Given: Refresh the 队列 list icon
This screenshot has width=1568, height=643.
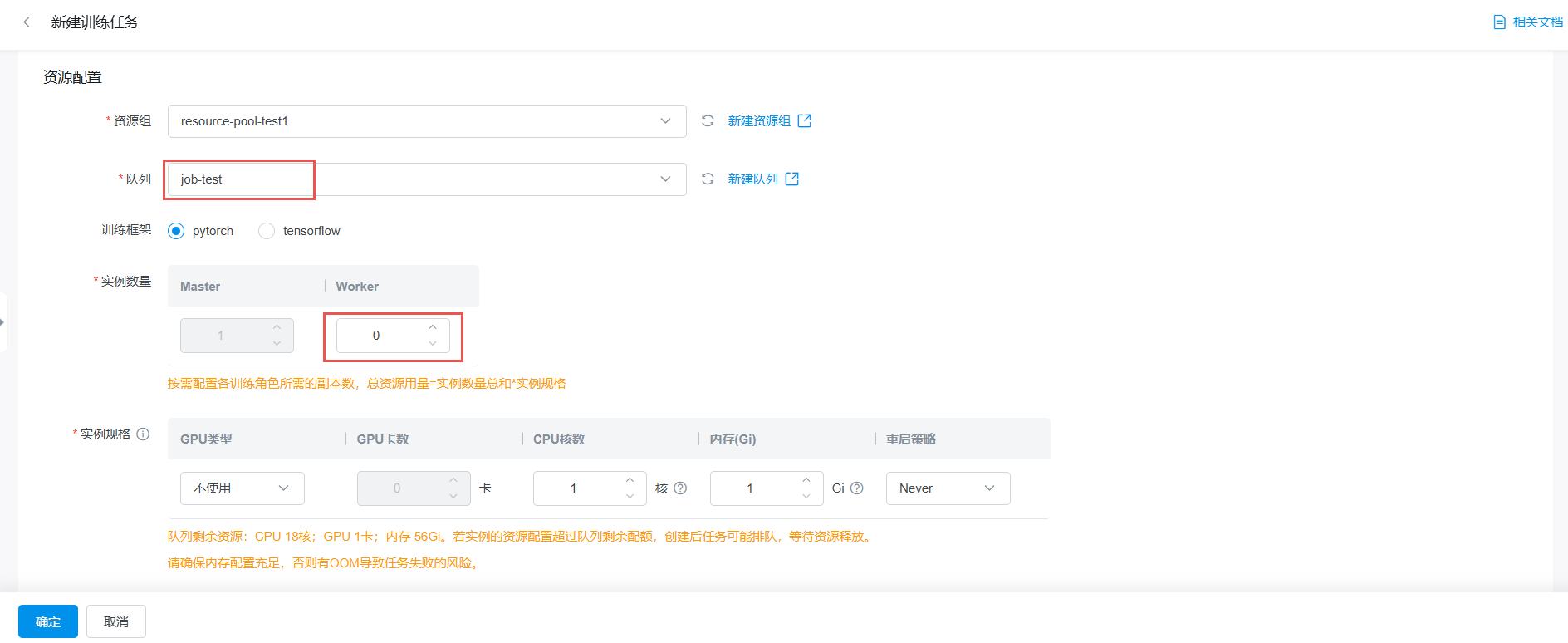Looking at the screenshot, I should [x=708, y=179].
